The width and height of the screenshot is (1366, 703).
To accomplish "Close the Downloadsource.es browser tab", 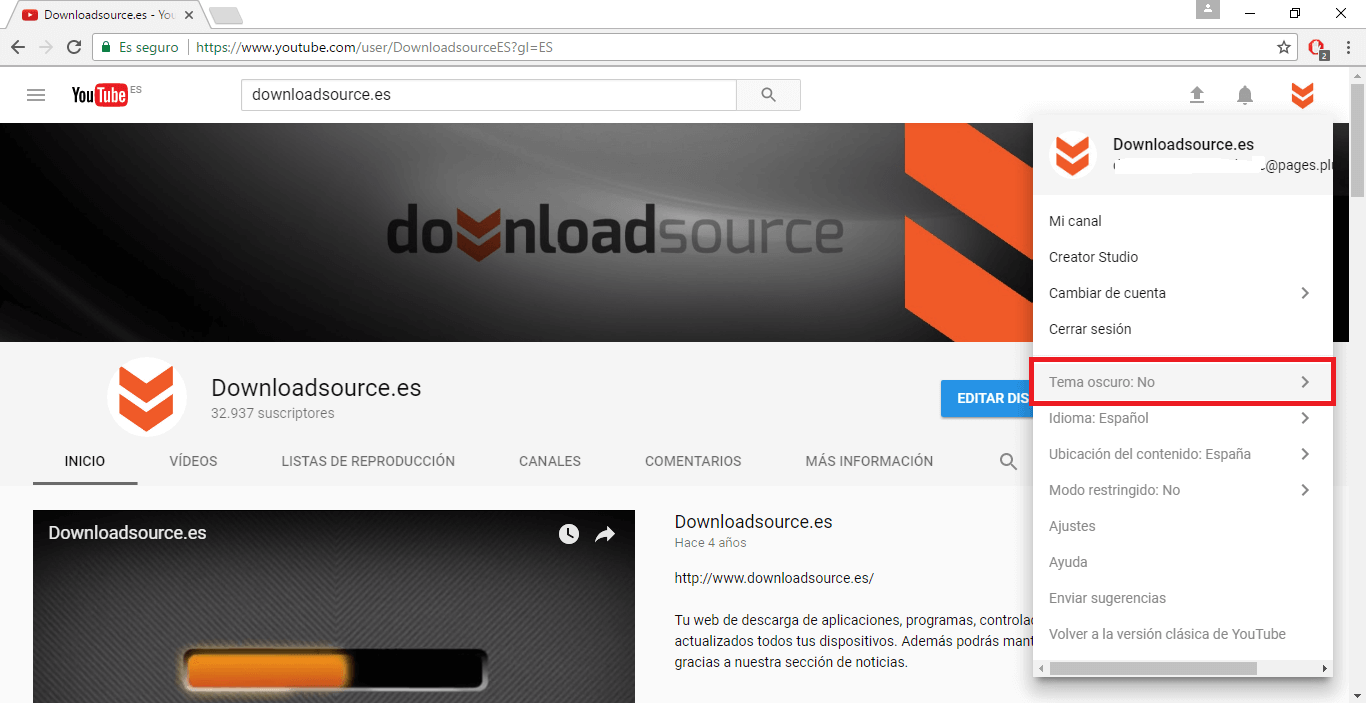I will click(189, 15).
